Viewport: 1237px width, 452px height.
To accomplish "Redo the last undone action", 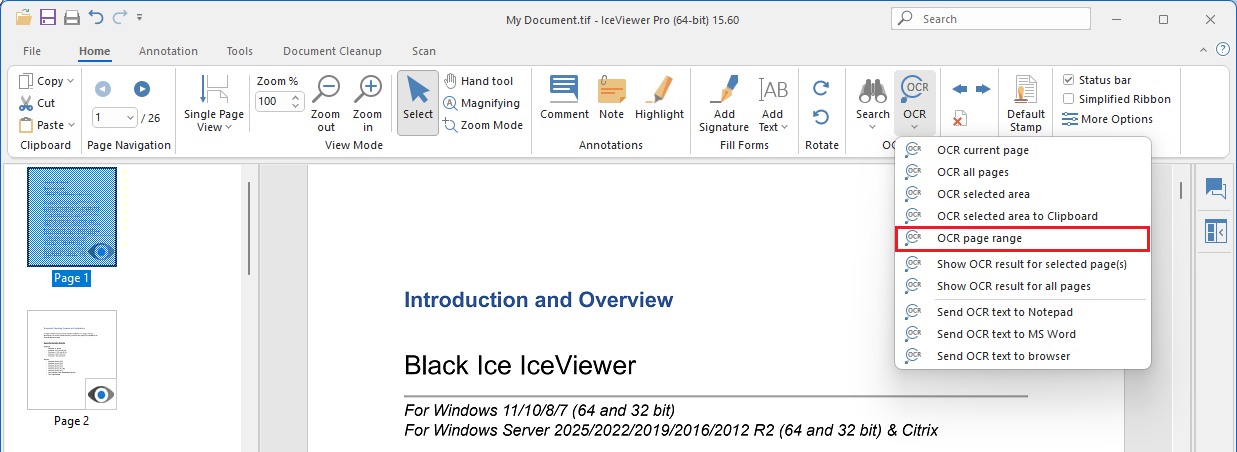I will (120, 17).
